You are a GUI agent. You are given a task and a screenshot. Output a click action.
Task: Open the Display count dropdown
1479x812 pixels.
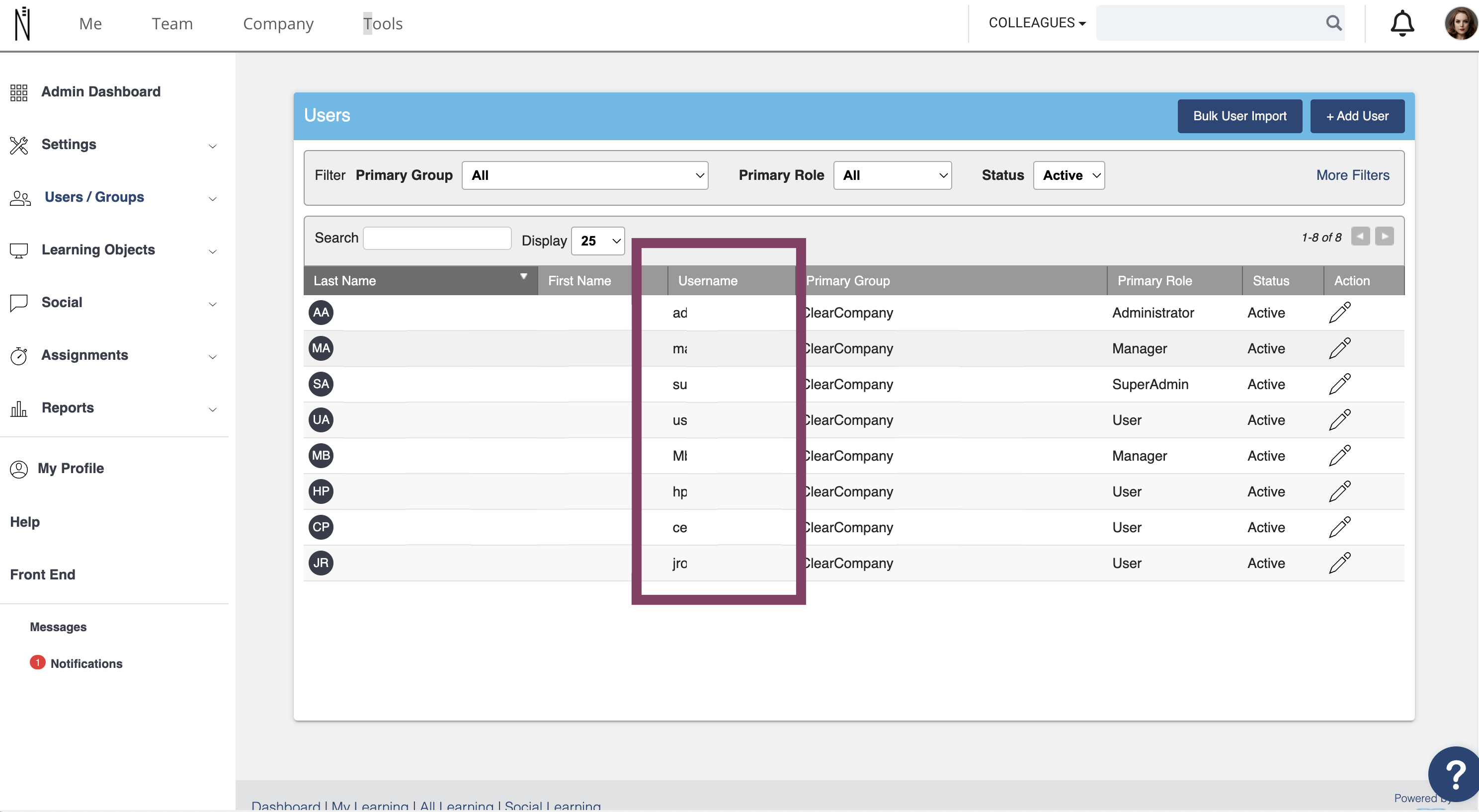coord(598,241)
